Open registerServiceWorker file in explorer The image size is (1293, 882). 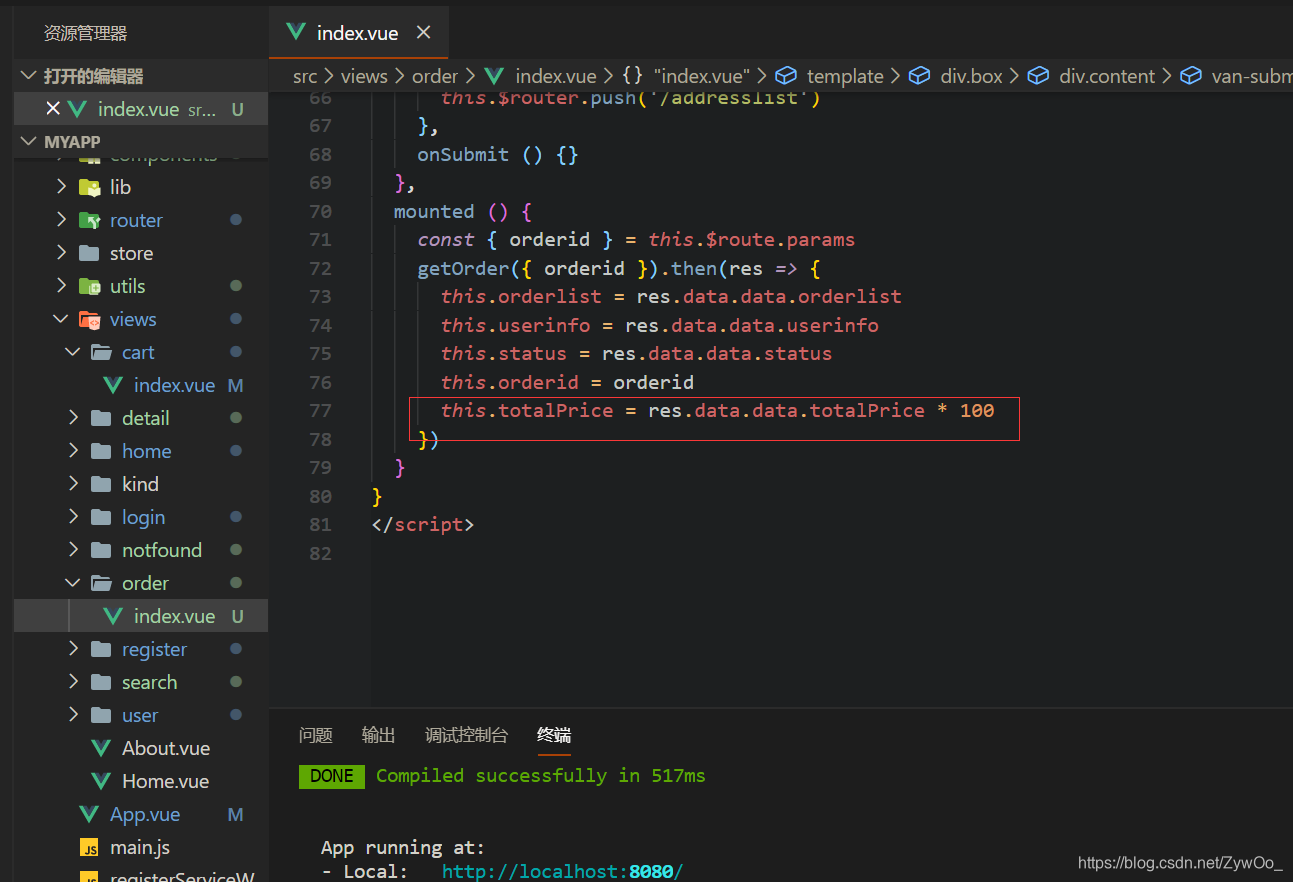click(182, 878)
